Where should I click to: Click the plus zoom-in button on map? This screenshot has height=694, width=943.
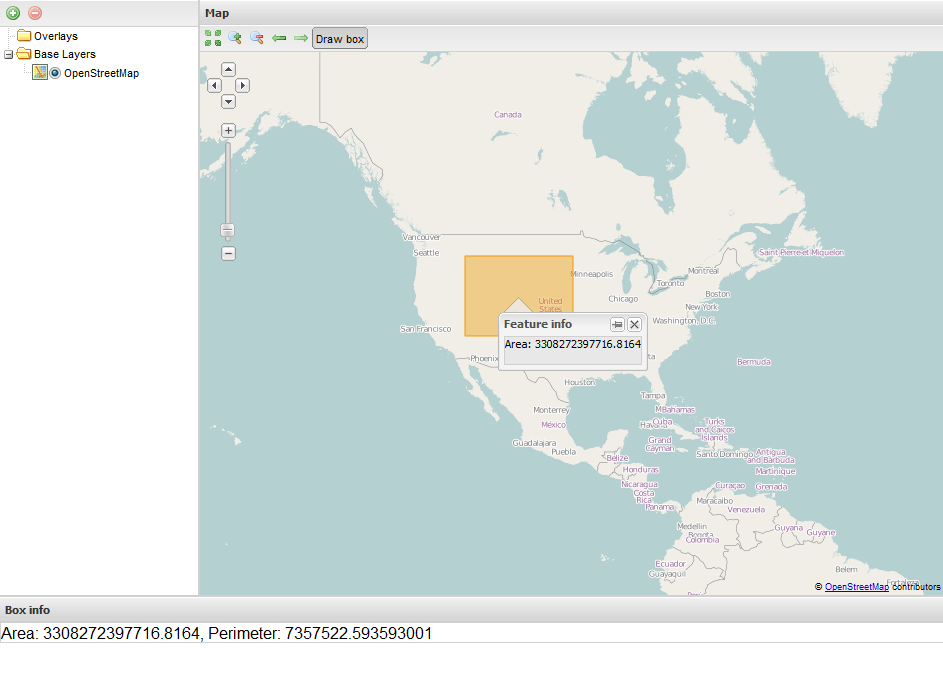tap(228, 130)
